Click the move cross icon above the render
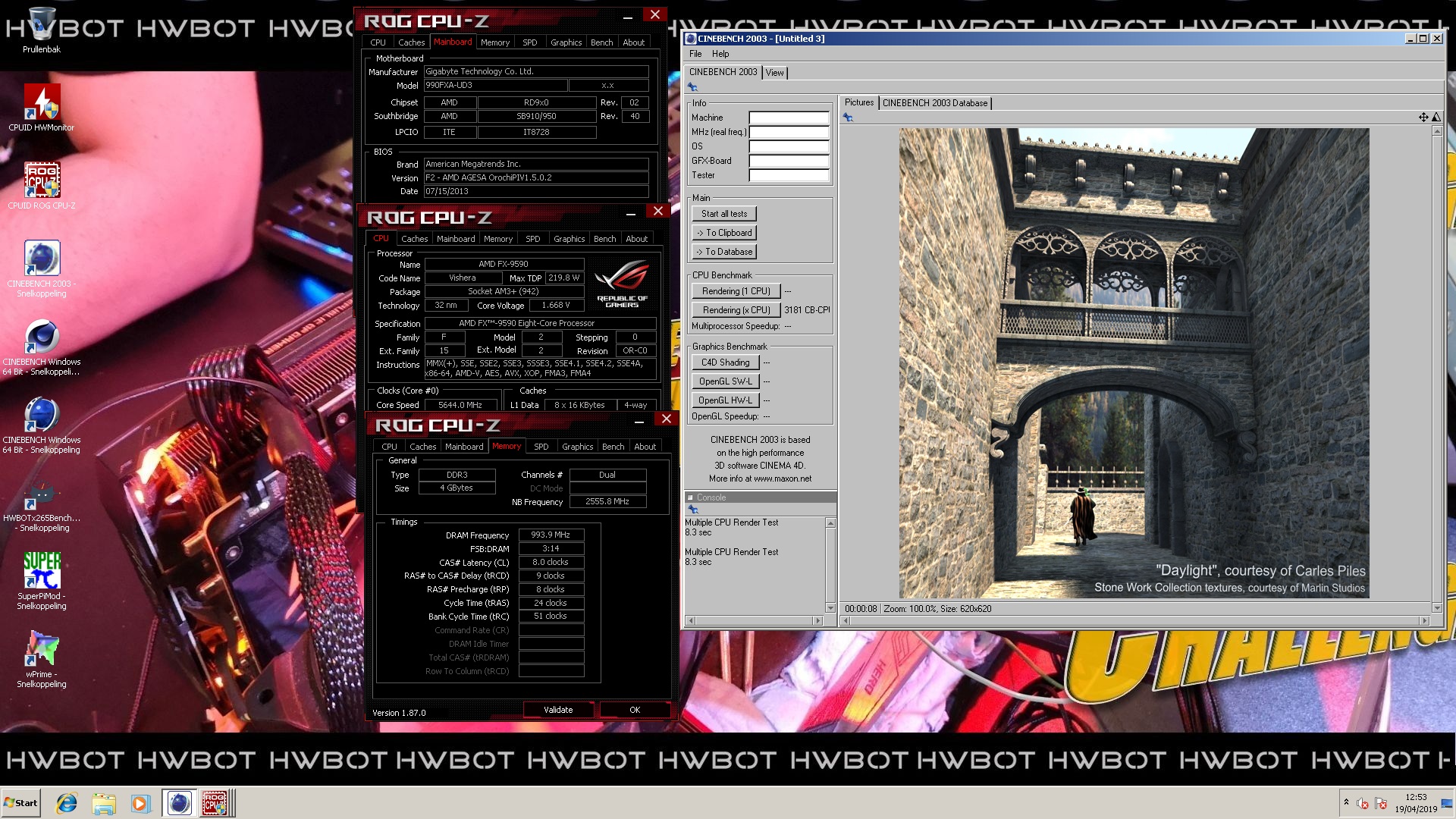 click(x=1423, y=118)
